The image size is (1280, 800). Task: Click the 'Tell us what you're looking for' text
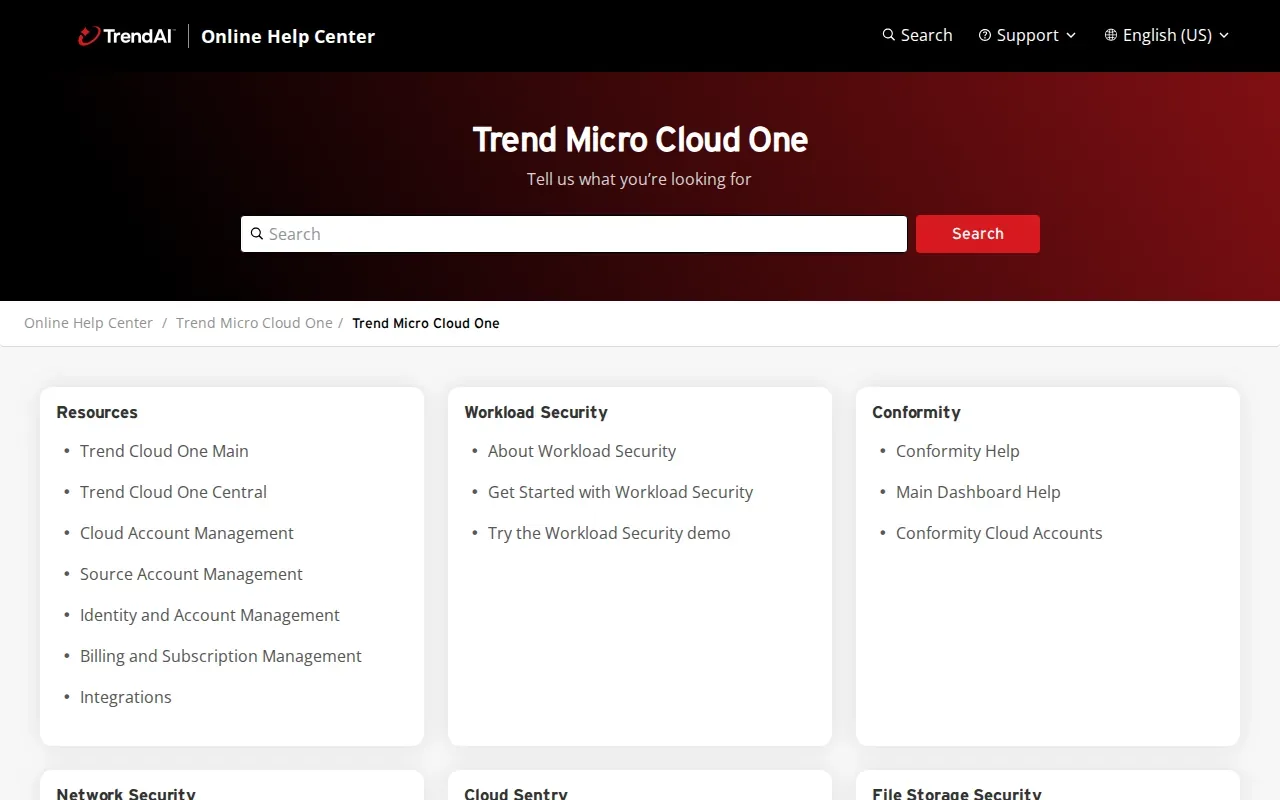click(639, 179)
